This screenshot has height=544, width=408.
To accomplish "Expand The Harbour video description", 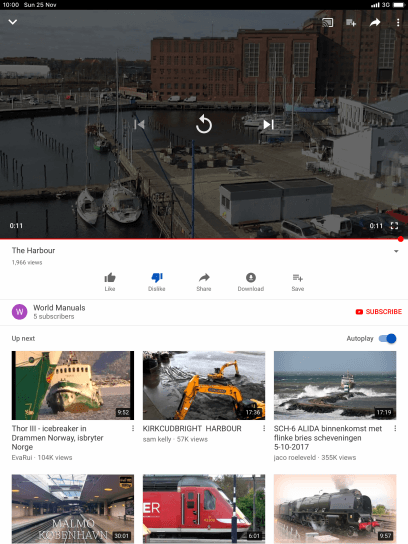I will [x=396, y=251].
